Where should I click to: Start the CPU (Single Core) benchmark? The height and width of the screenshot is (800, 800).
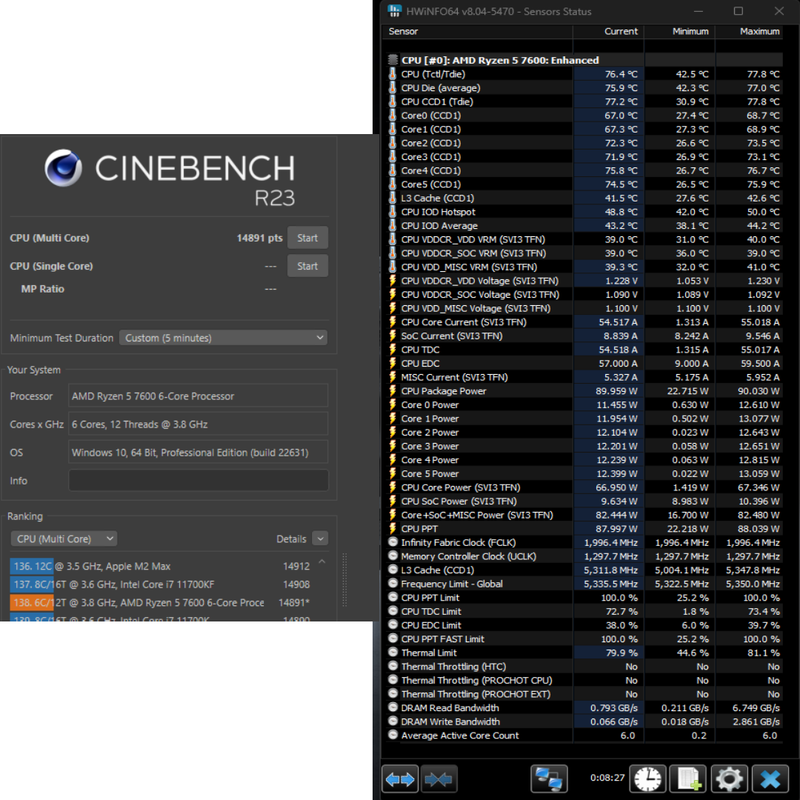click(307, 266)
